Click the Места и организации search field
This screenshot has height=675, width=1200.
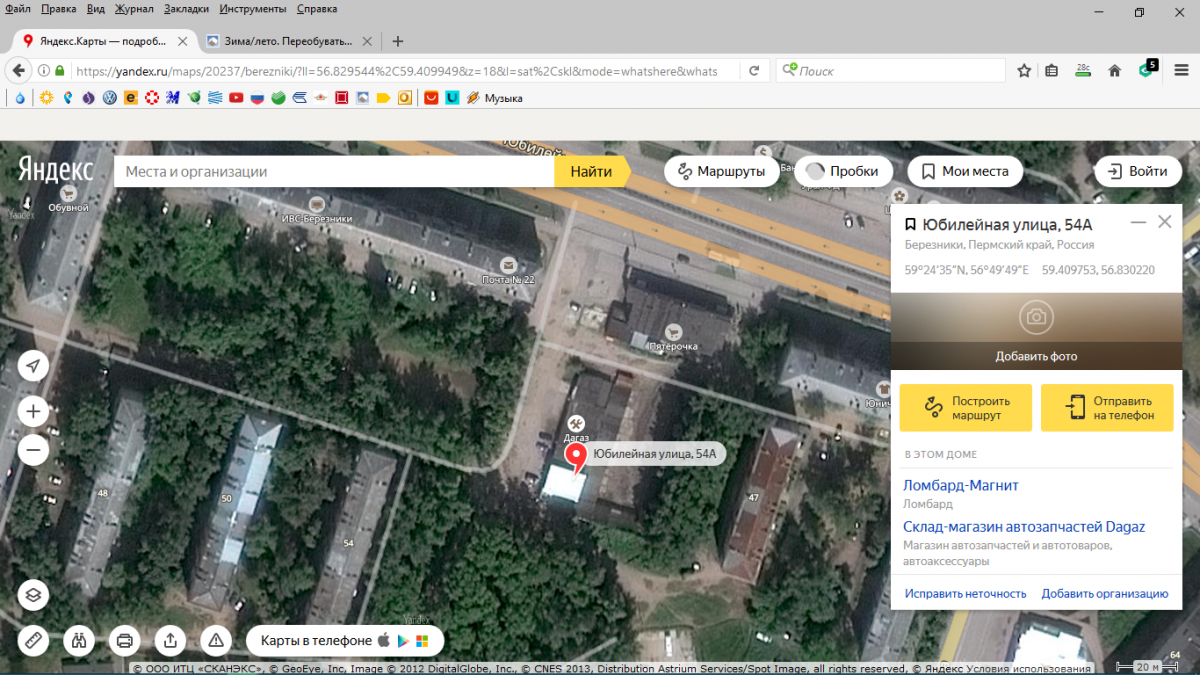pyautogui.click(x=335, y=171)
